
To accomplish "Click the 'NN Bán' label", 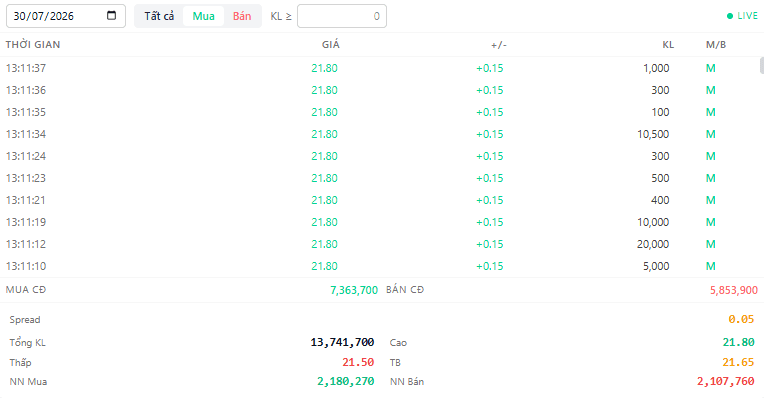I will (x=407, y=381).
